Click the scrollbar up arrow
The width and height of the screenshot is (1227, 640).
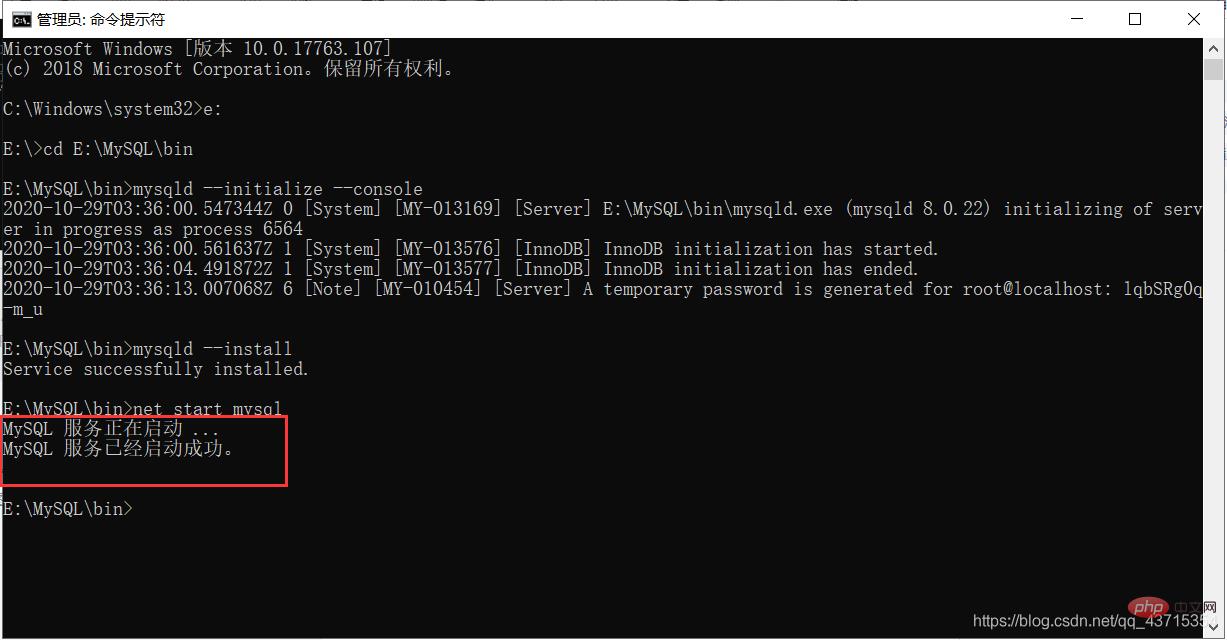[1214, 50]
